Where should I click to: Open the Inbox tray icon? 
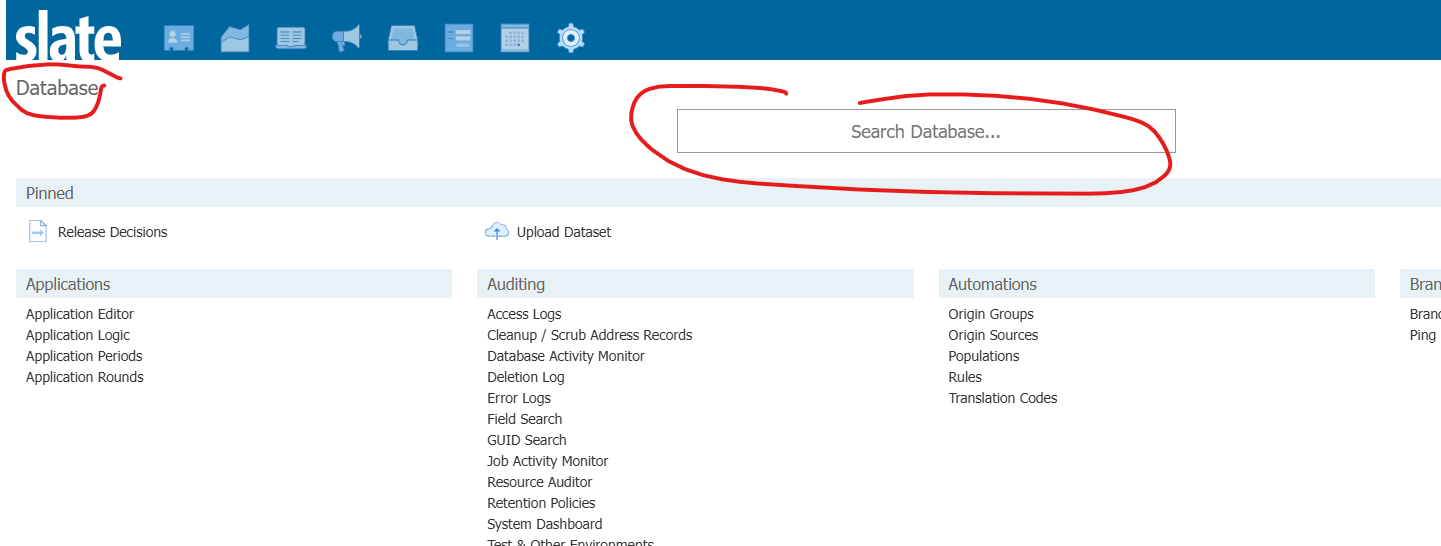click(403, 39)
